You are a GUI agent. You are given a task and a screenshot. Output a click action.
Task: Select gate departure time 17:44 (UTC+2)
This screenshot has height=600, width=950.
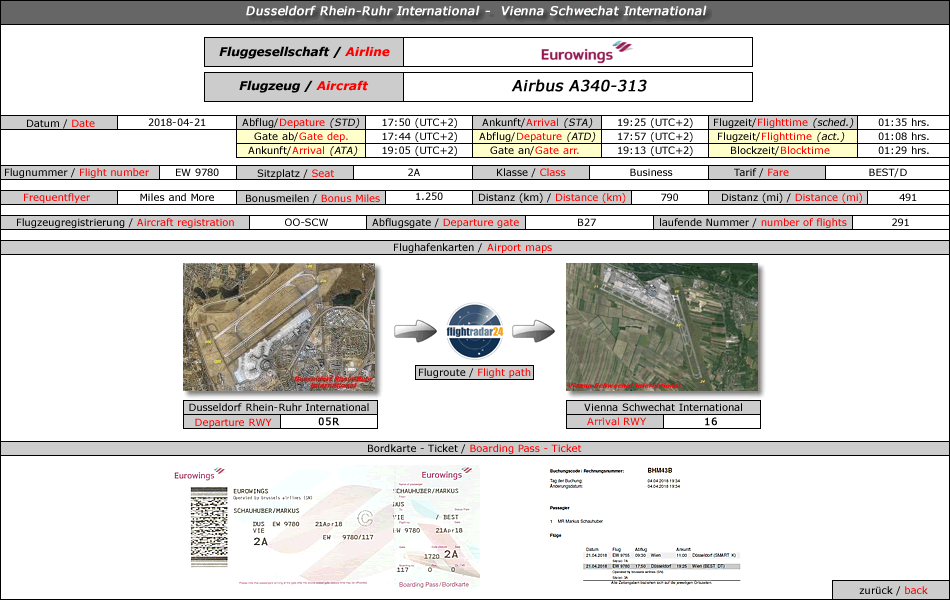tap(419, 136)
